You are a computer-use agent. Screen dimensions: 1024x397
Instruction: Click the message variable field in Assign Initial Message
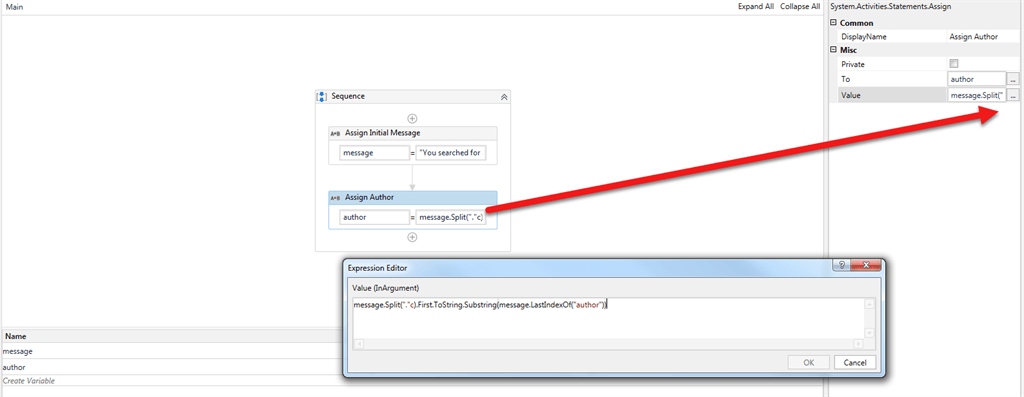(375, 153)
